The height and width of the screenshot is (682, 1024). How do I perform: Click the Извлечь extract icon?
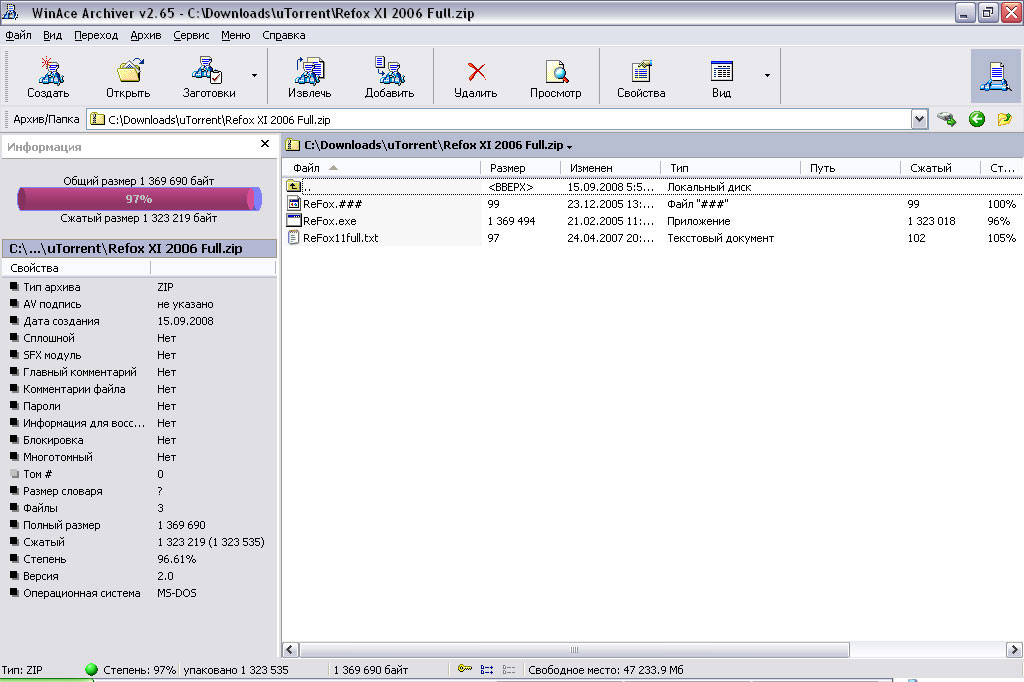(310, 71)
